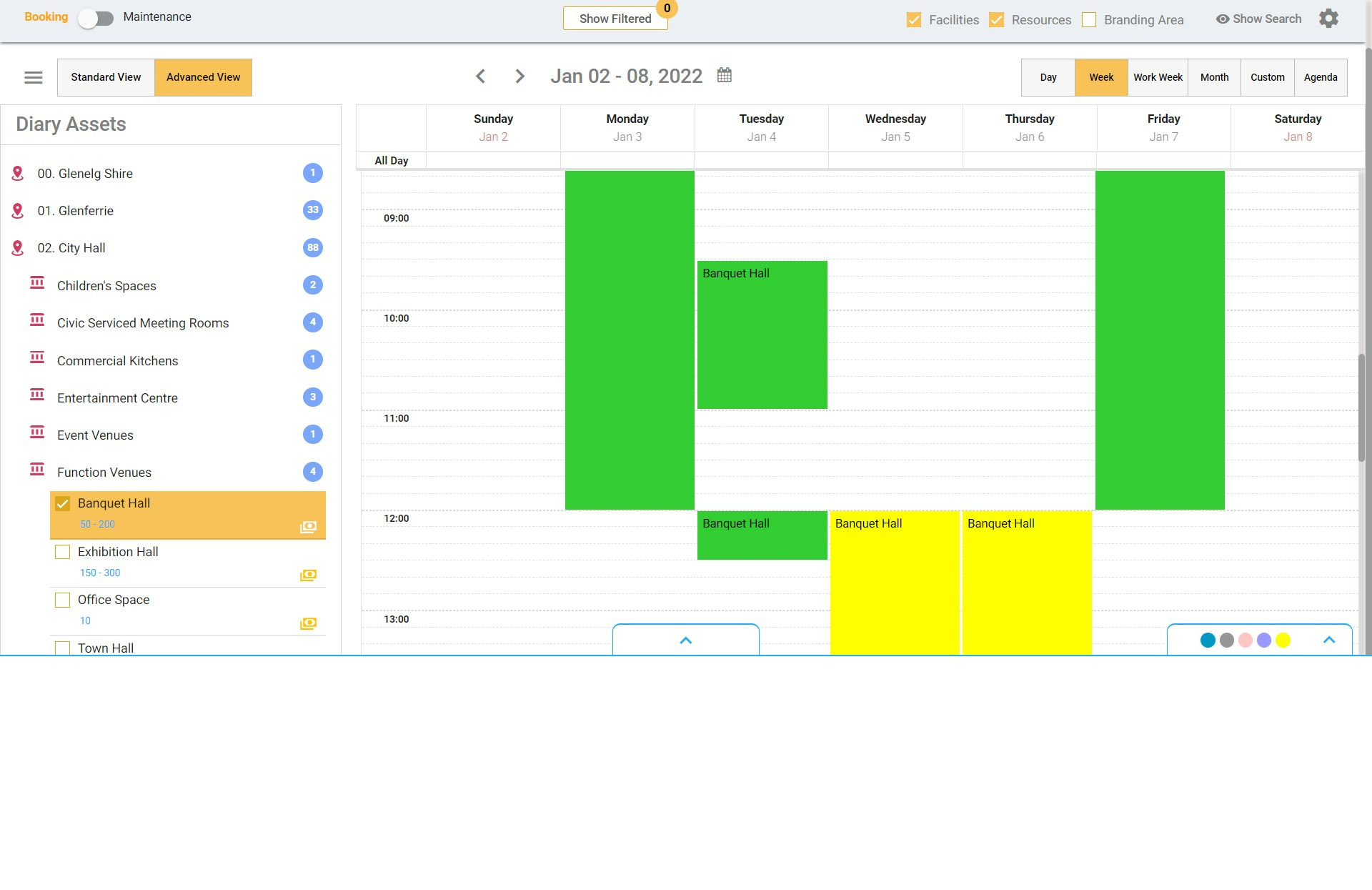Image resolution: width=1372 pixels, height=890 pixels.
Task: Click Banquet Hall pricing money icon
Action: pos(308,527)
